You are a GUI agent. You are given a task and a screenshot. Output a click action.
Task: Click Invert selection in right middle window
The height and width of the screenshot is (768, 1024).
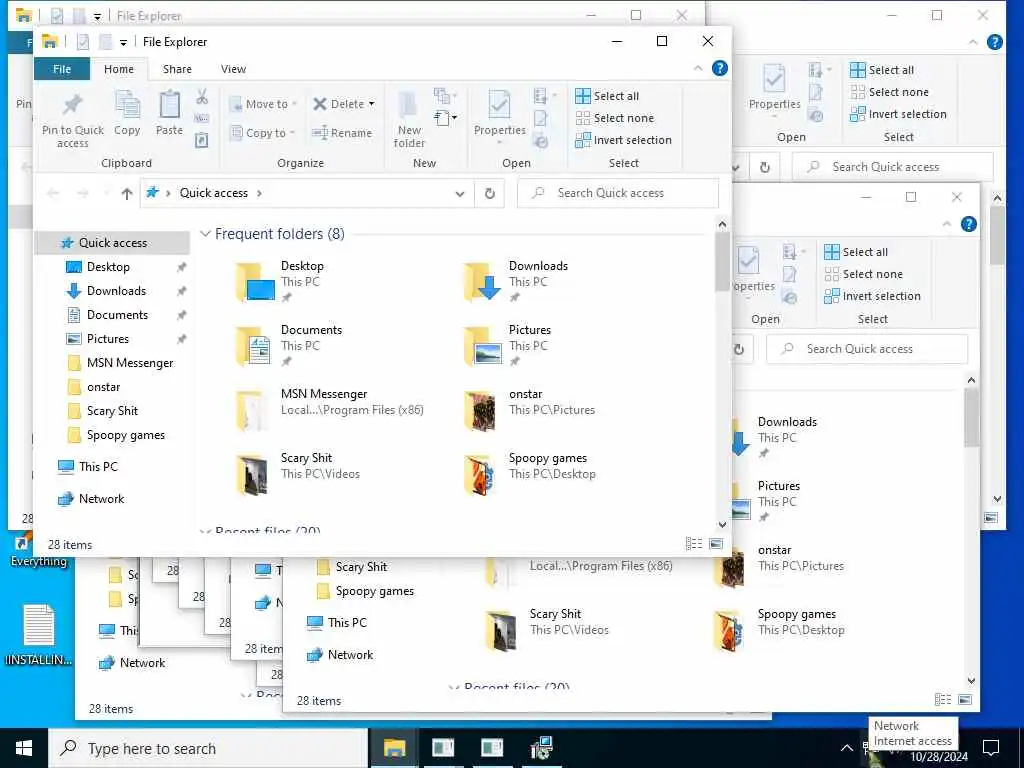point(872,296)
